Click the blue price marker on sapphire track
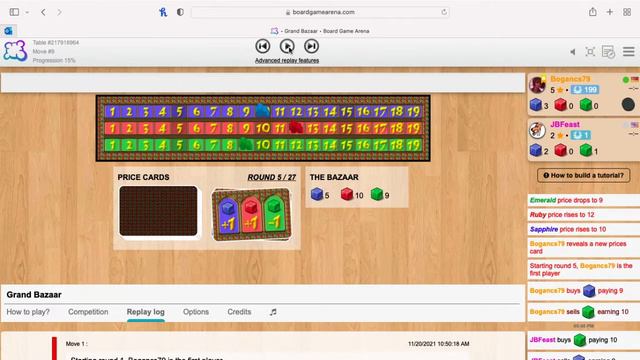The width and height of the screenshot is (640, 360). pos(262,111)
